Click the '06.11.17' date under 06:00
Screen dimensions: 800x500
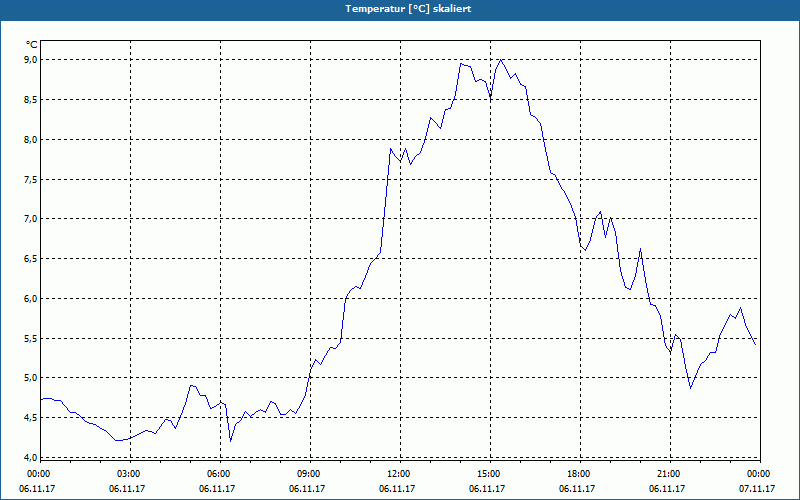pos(217,488)
